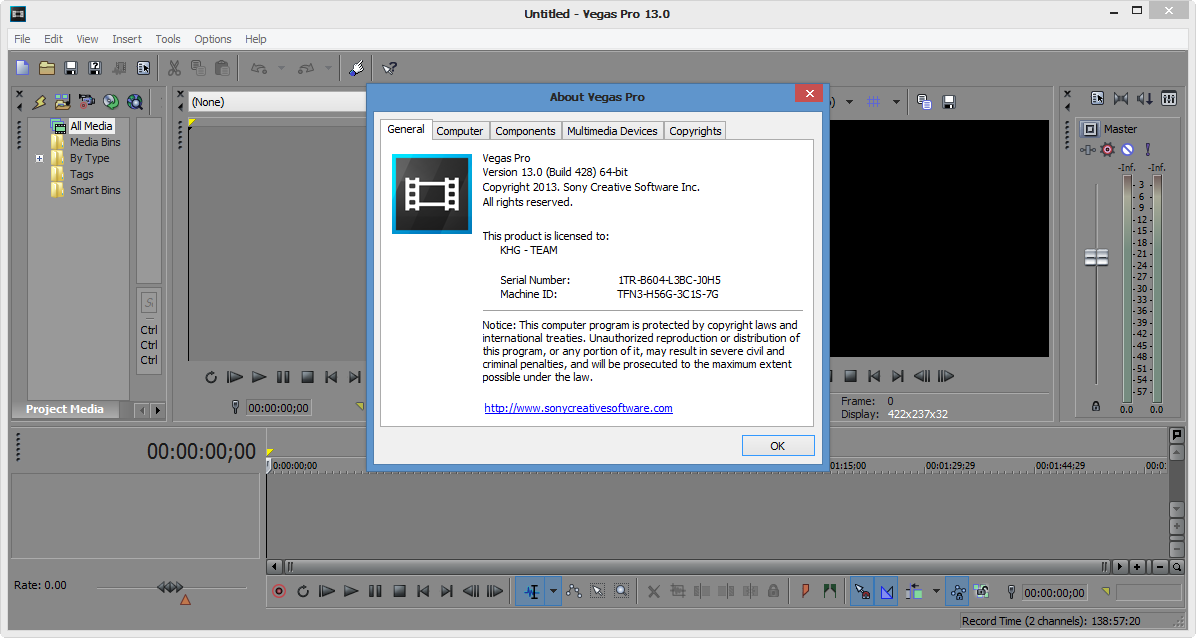Click the What's This help icon

390,68
